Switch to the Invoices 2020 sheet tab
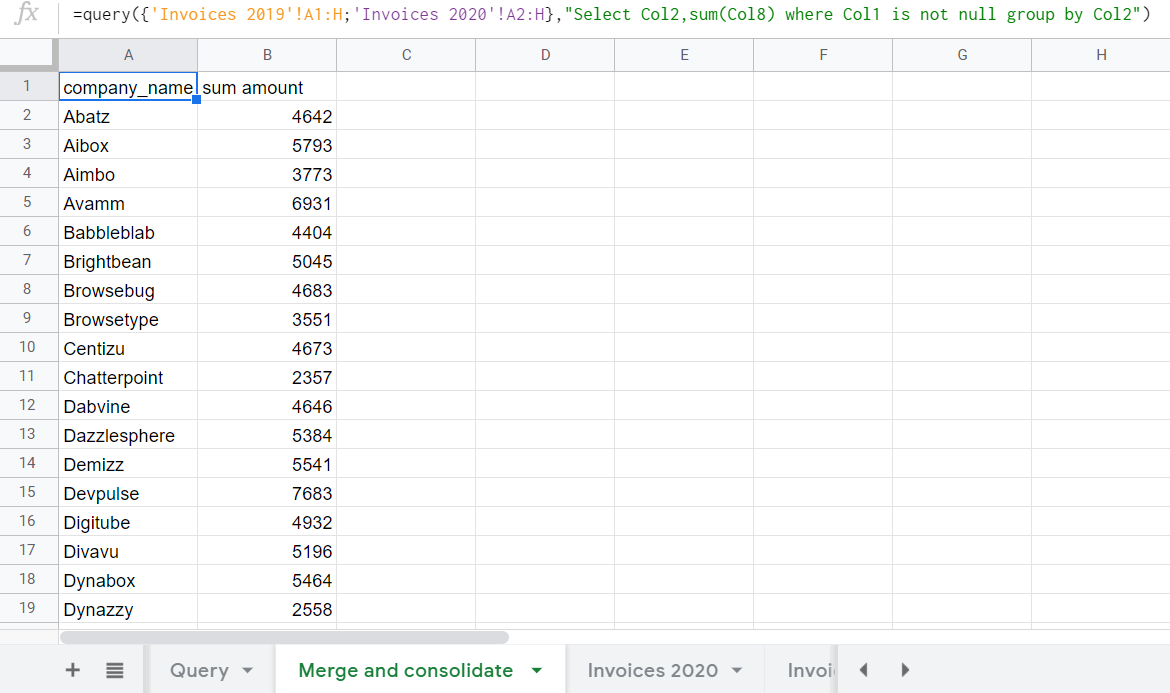The image size is (1170, 693). 655,670
